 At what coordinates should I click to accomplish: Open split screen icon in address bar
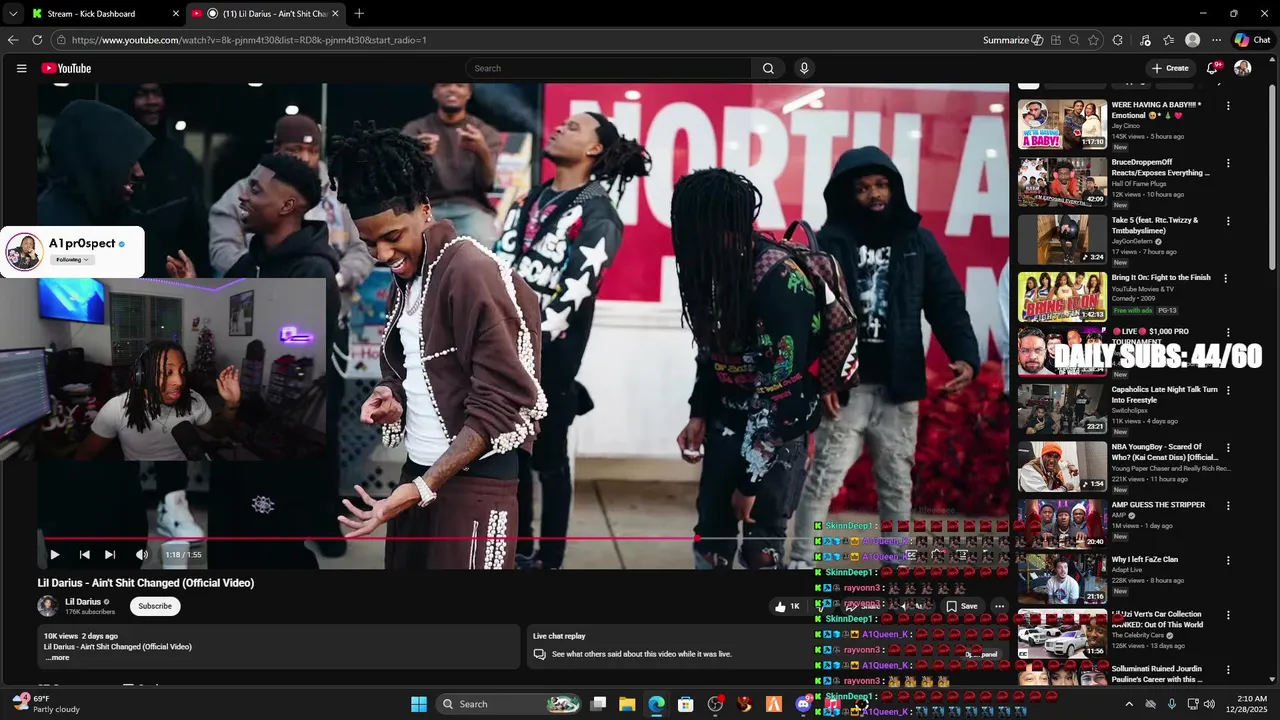pos(1055,40)
